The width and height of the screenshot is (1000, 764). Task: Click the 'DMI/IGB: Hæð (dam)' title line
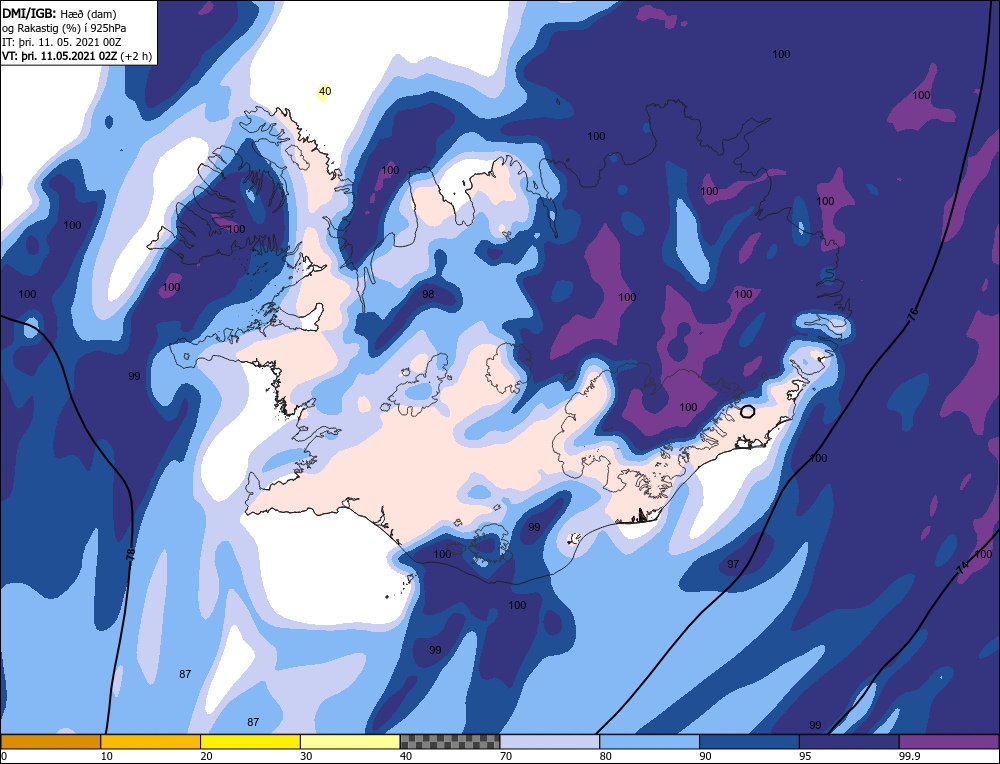coord(59,14)
